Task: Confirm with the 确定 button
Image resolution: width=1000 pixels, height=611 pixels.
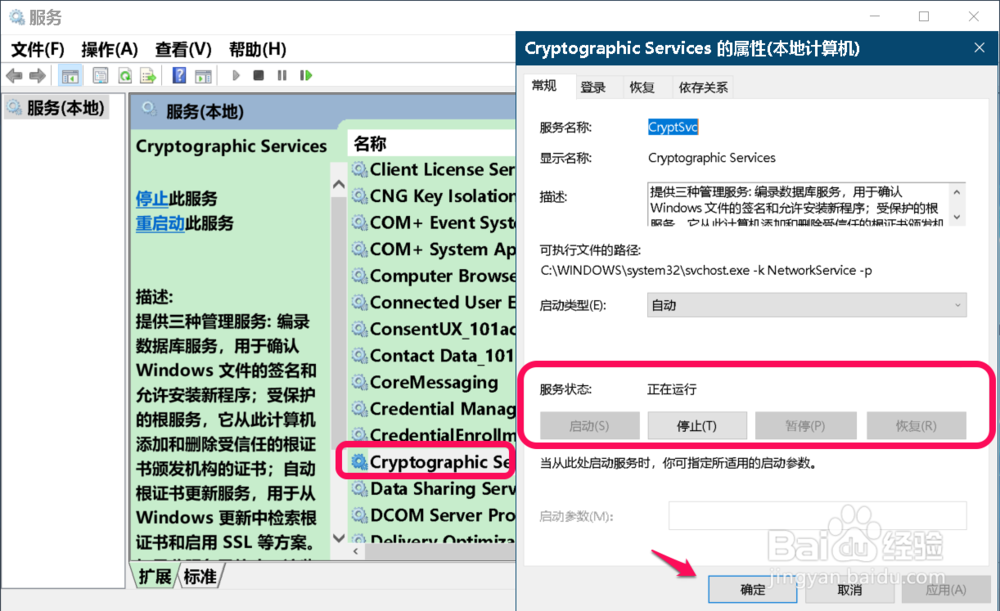Action: [753, 589]
